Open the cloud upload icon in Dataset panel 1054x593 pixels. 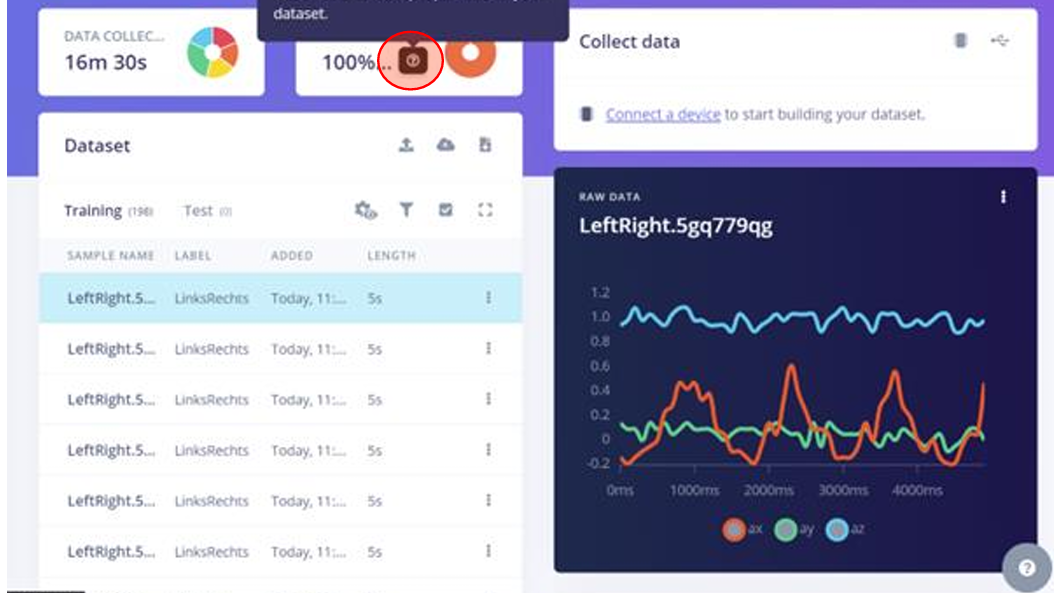pyautogui.click(x=446, y=146)
